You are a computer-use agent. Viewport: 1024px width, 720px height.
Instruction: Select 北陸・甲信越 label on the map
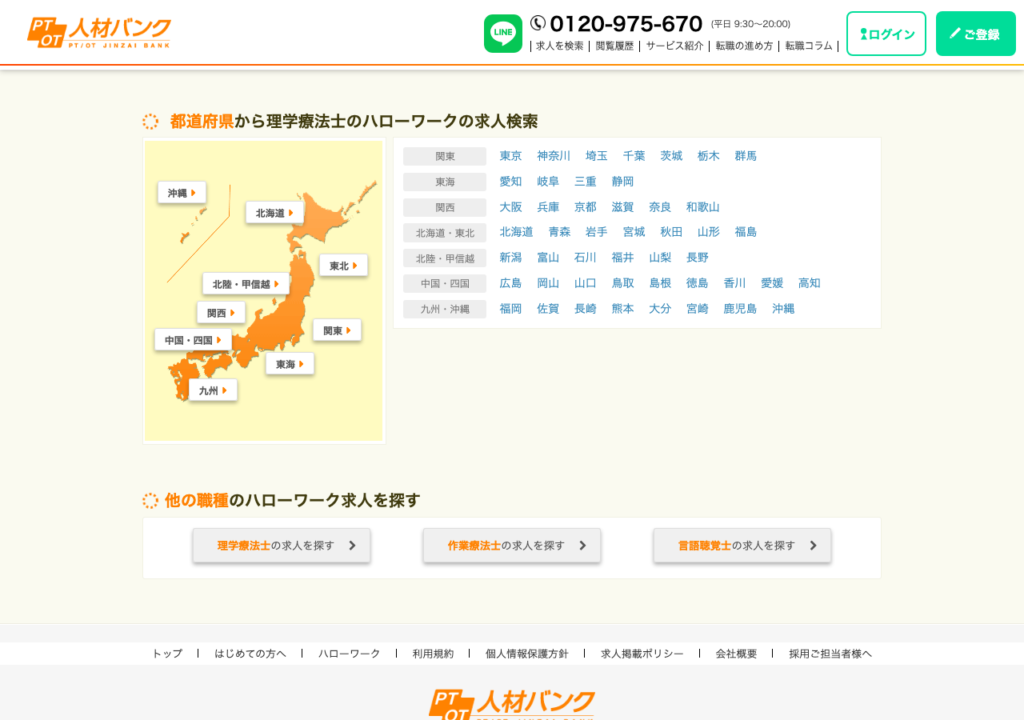(x=246, y=284)
